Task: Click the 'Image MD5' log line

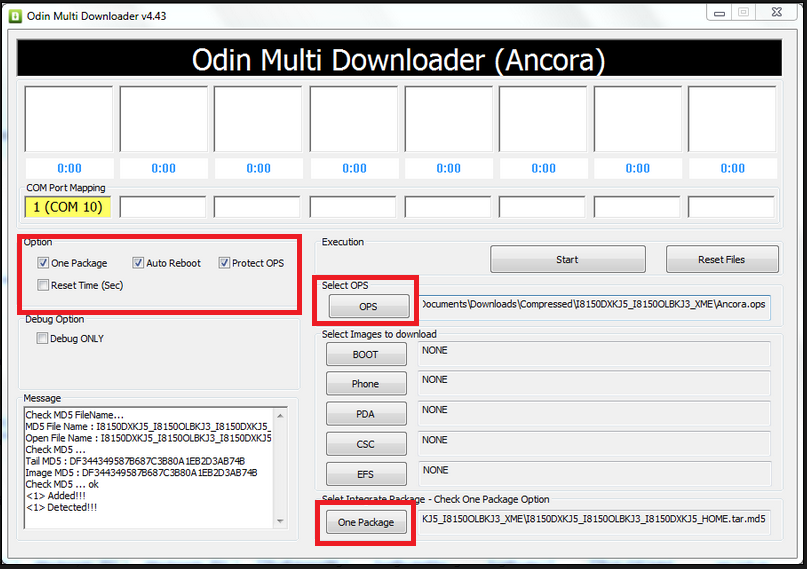Action: pos(142,472)
